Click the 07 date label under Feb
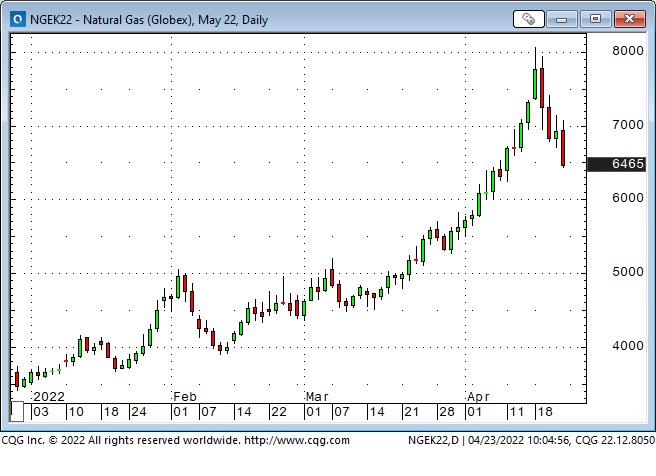The width and height of the screenshot is (656, 476). point(208,412)
